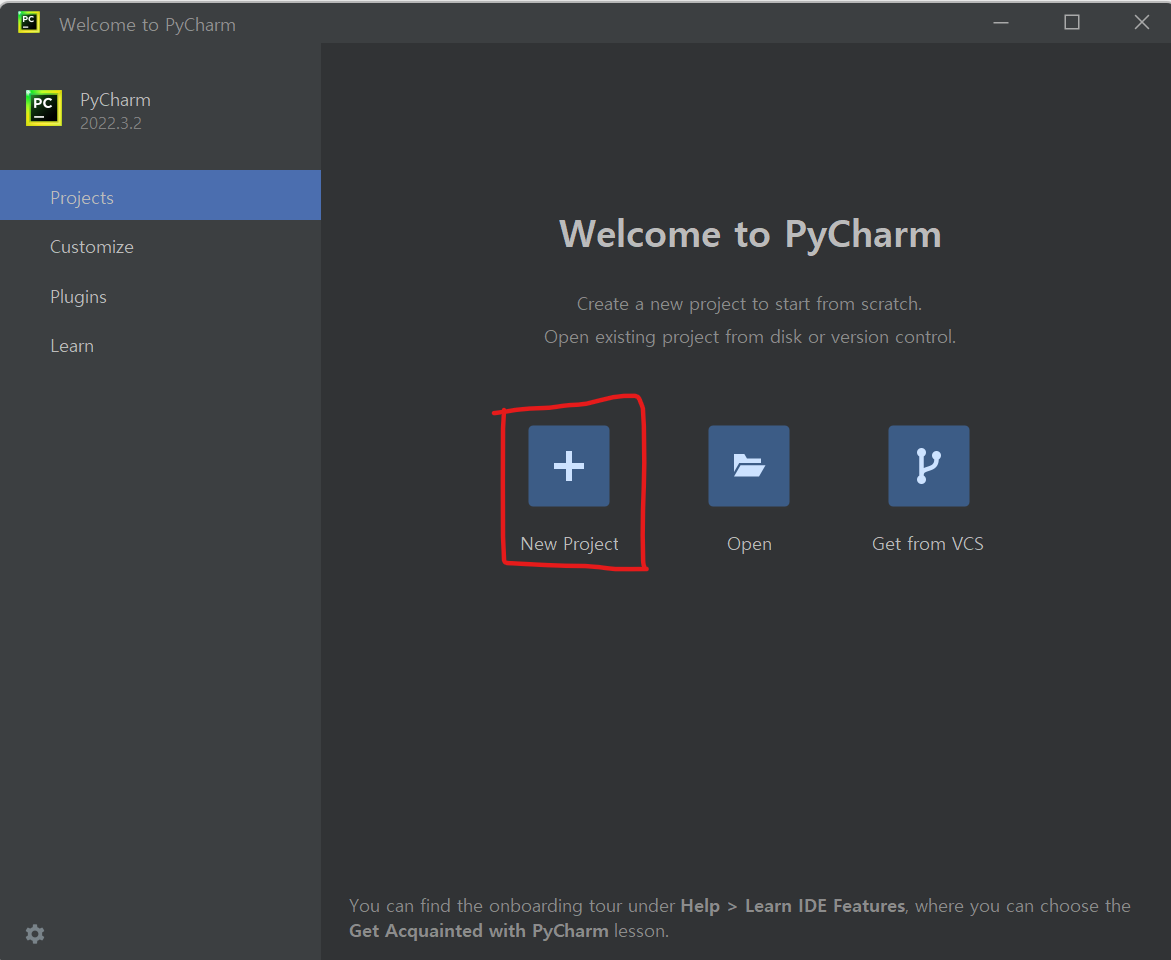Screen dimensions: 1171x960
Task: Click the New Project label
Action: 569,544
